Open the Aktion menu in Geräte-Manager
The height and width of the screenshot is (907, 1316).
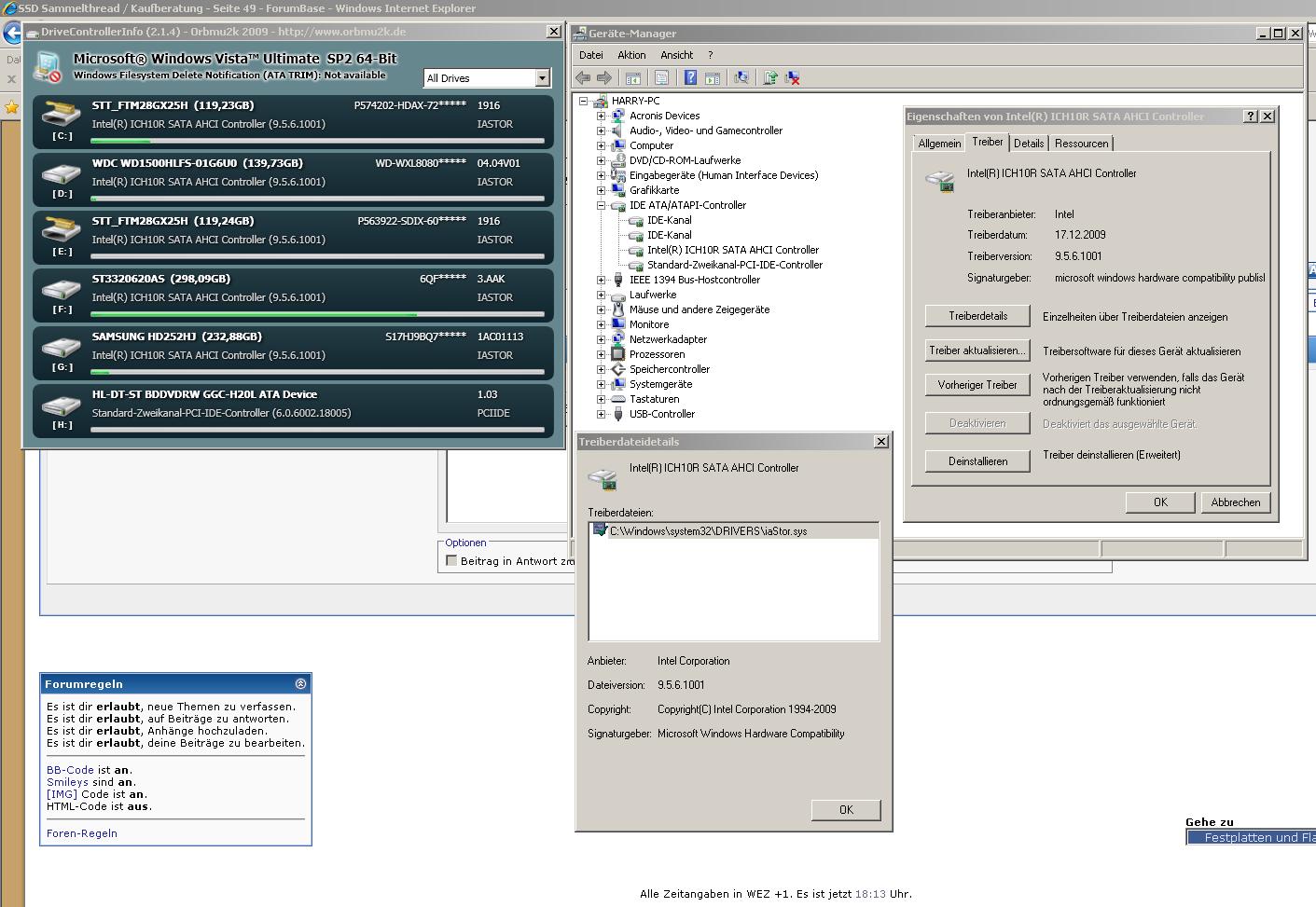click(631, 55)
